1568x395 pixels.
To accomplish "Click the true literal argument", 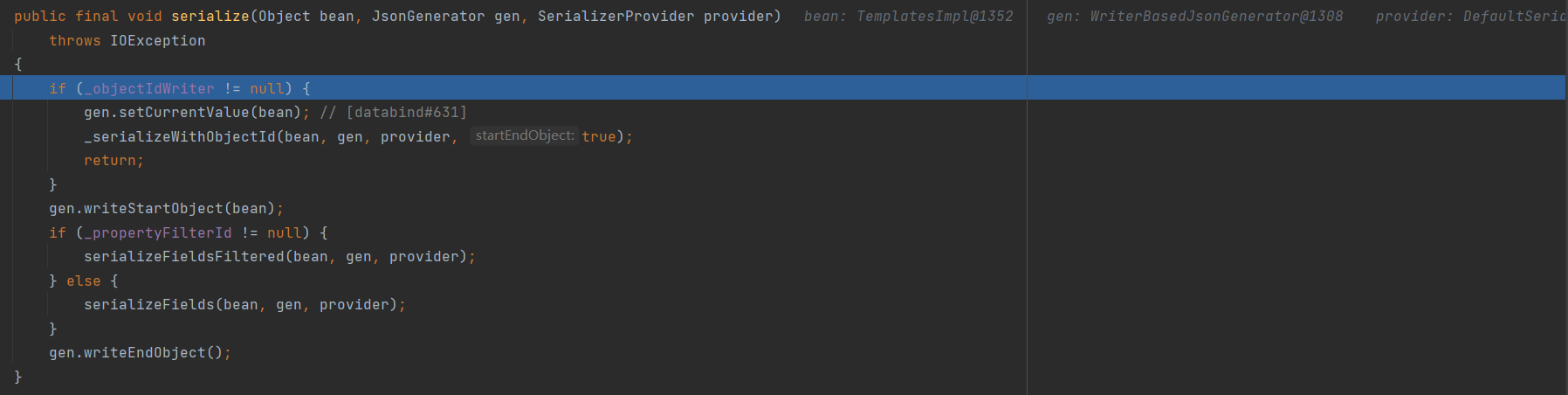I will (x=598, y=137).
